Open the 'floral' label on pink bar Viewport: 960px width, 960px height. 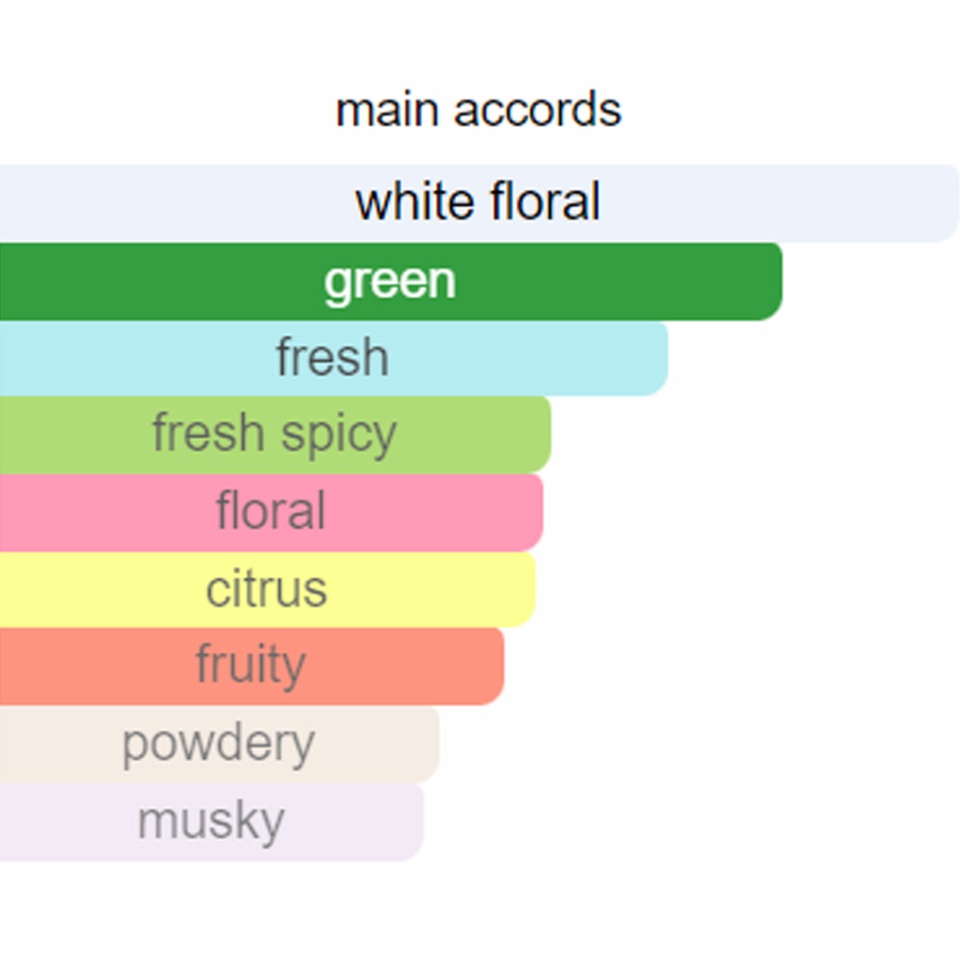[271, 510]
